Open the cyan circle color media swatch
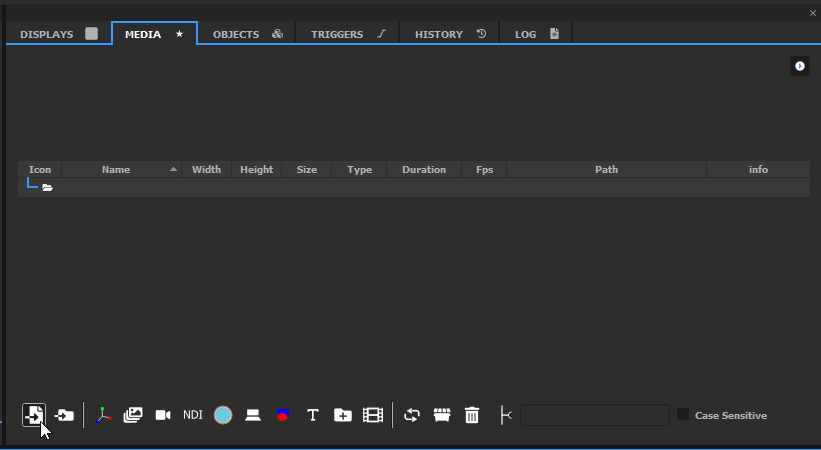821x450 pixels. click(x=223, y=415)
